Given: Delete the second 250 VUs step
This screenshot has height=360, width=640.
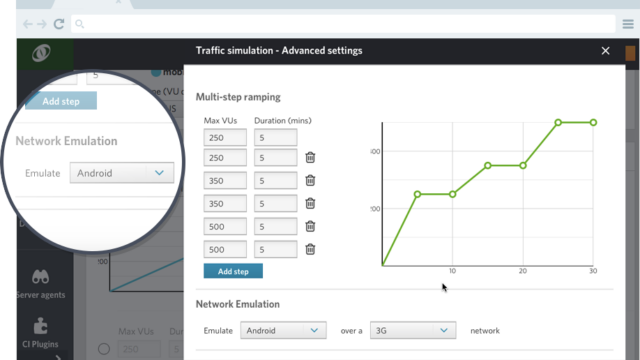Looking at the screenshot, I should (x=310, y=157).
